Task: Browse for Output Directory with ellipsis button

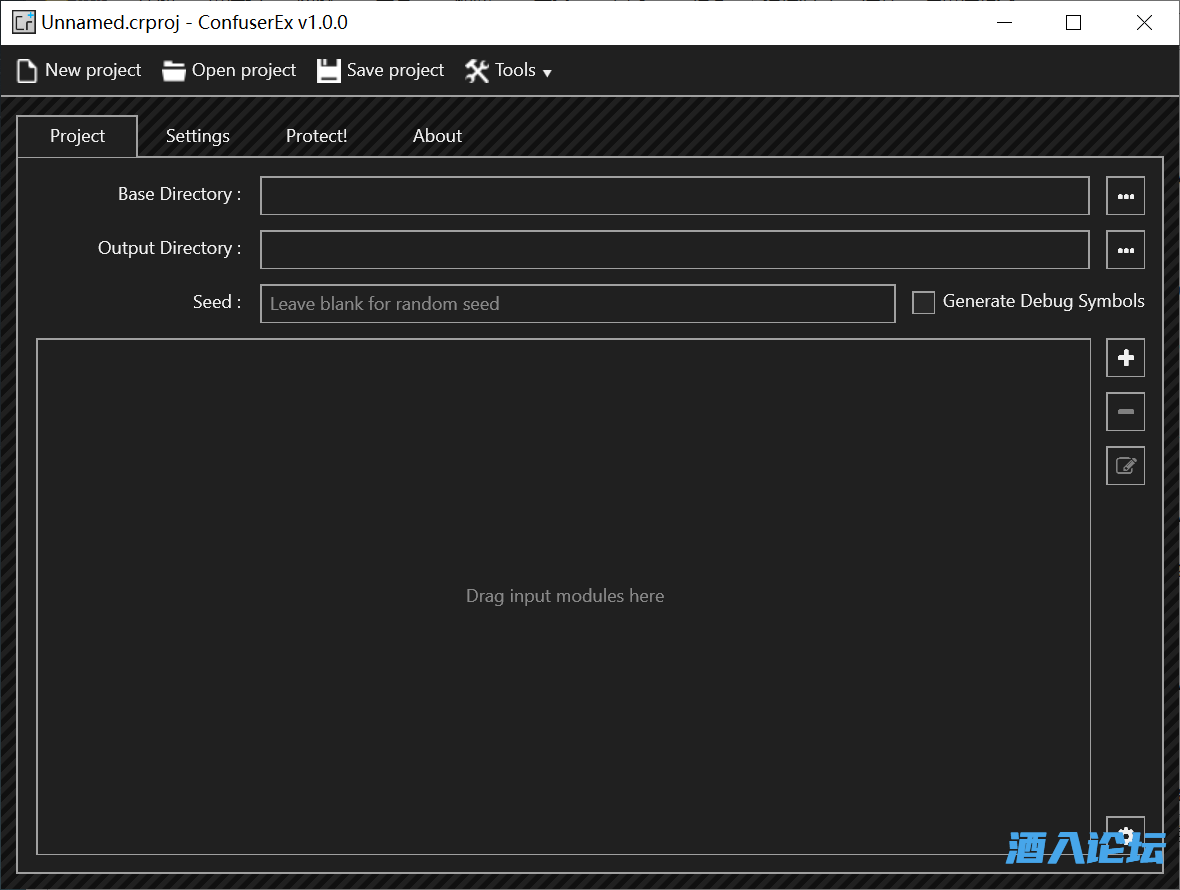Action: 1125,250
